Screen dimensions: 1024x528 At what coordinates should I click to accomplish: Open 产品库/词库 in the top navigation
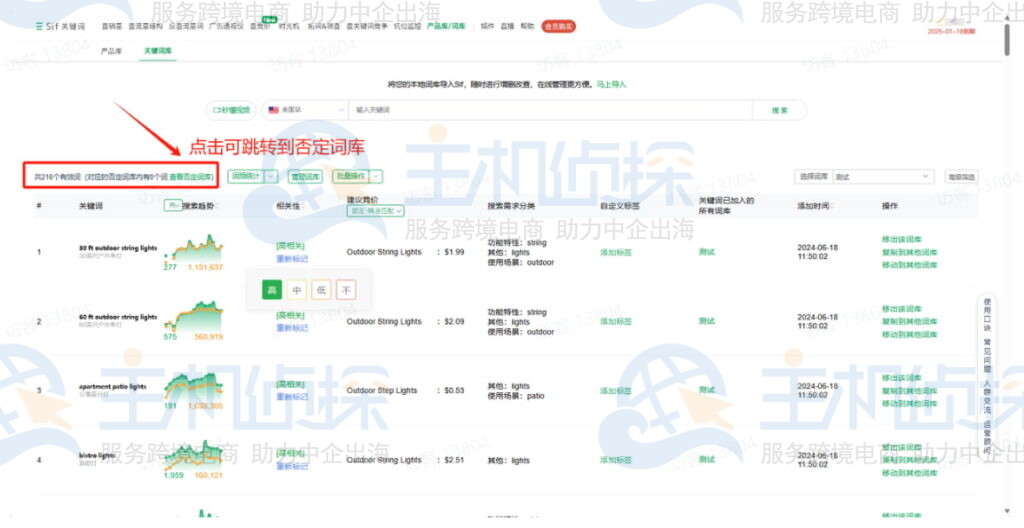coord(446,27)
